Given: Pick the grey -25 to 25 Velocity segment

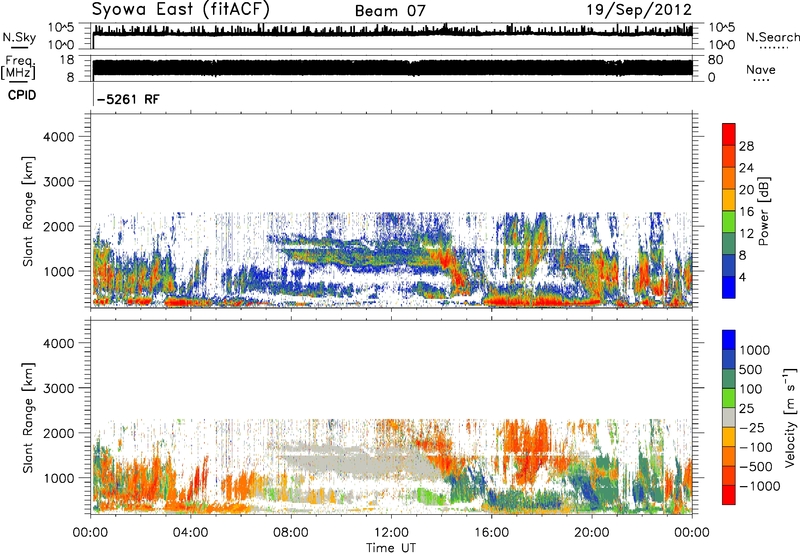Looking at the screenshot, I should (x=729, y=417).
